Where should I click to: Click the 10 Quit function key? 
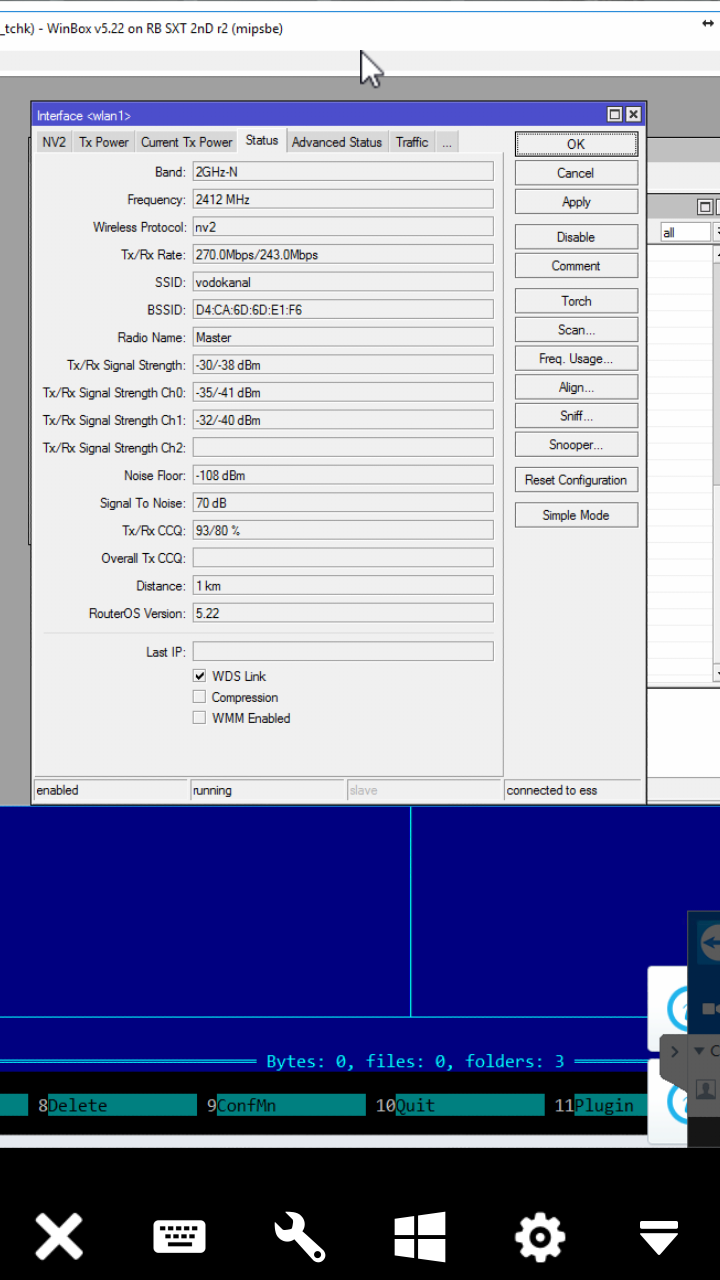click(x=460, y=1105)
